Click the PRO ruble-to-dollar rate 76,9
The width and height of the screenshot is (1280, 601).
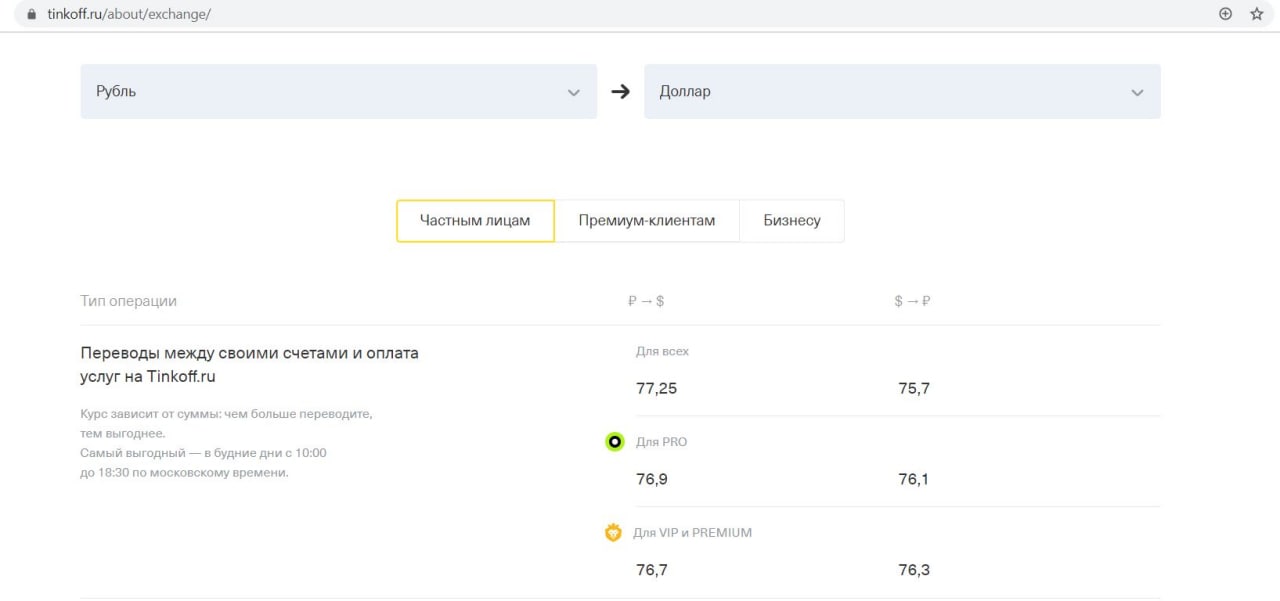point(652,479)
